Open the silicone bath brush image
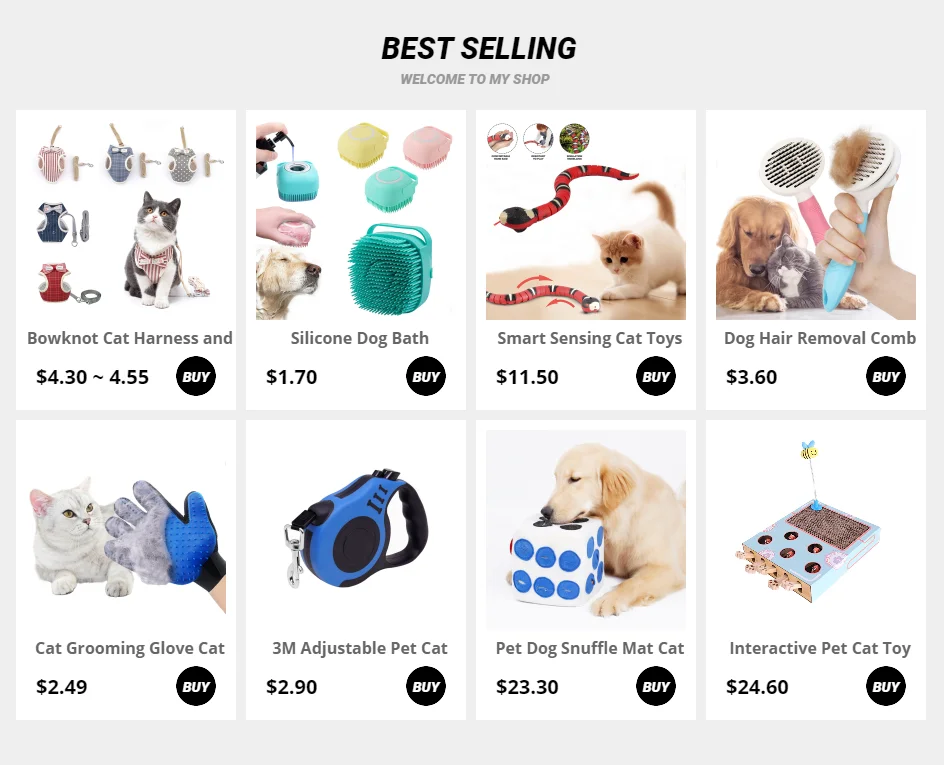 pos(356,220)
